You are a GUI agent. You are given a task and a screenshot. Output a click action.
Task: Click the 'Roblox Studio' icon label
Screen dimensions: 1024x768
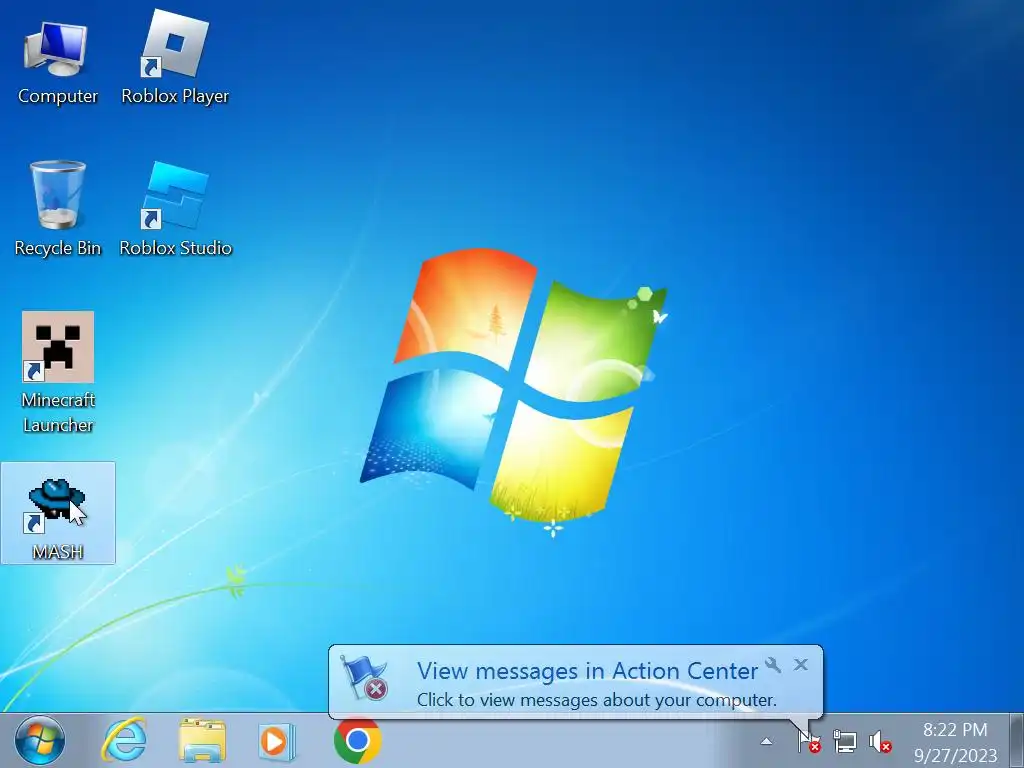coord(176,248)
